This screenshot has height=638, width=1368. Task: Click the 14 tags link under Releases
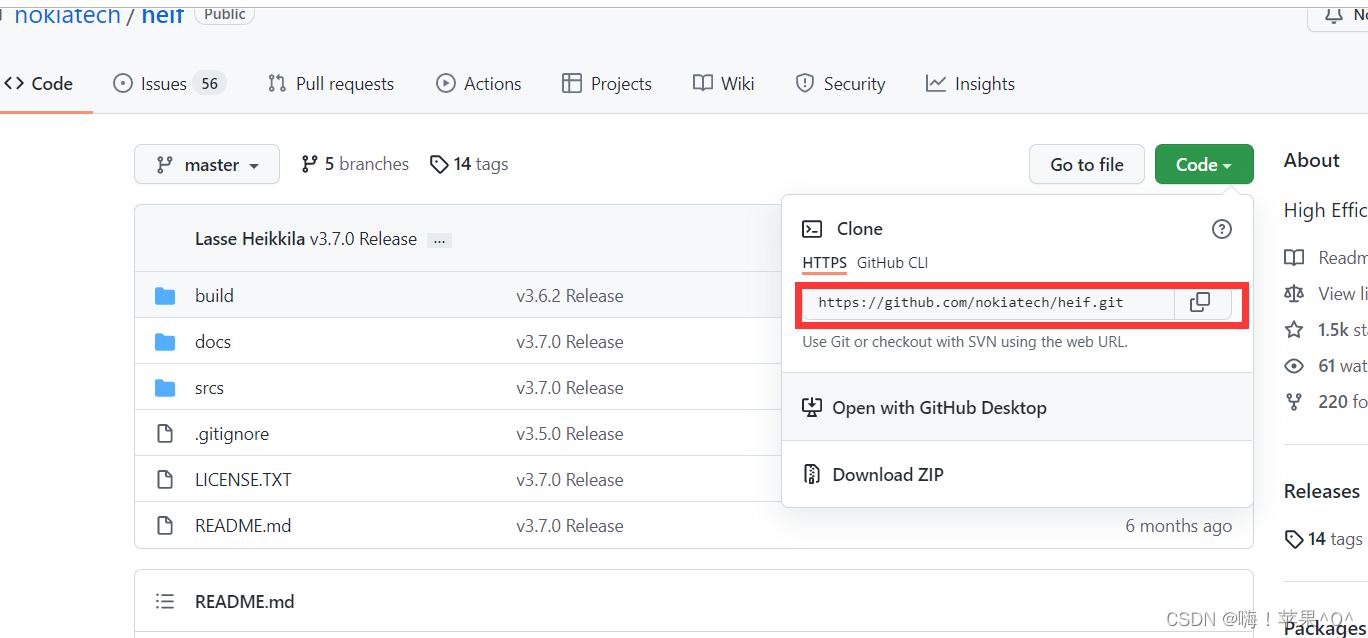tap(1326, 539)
